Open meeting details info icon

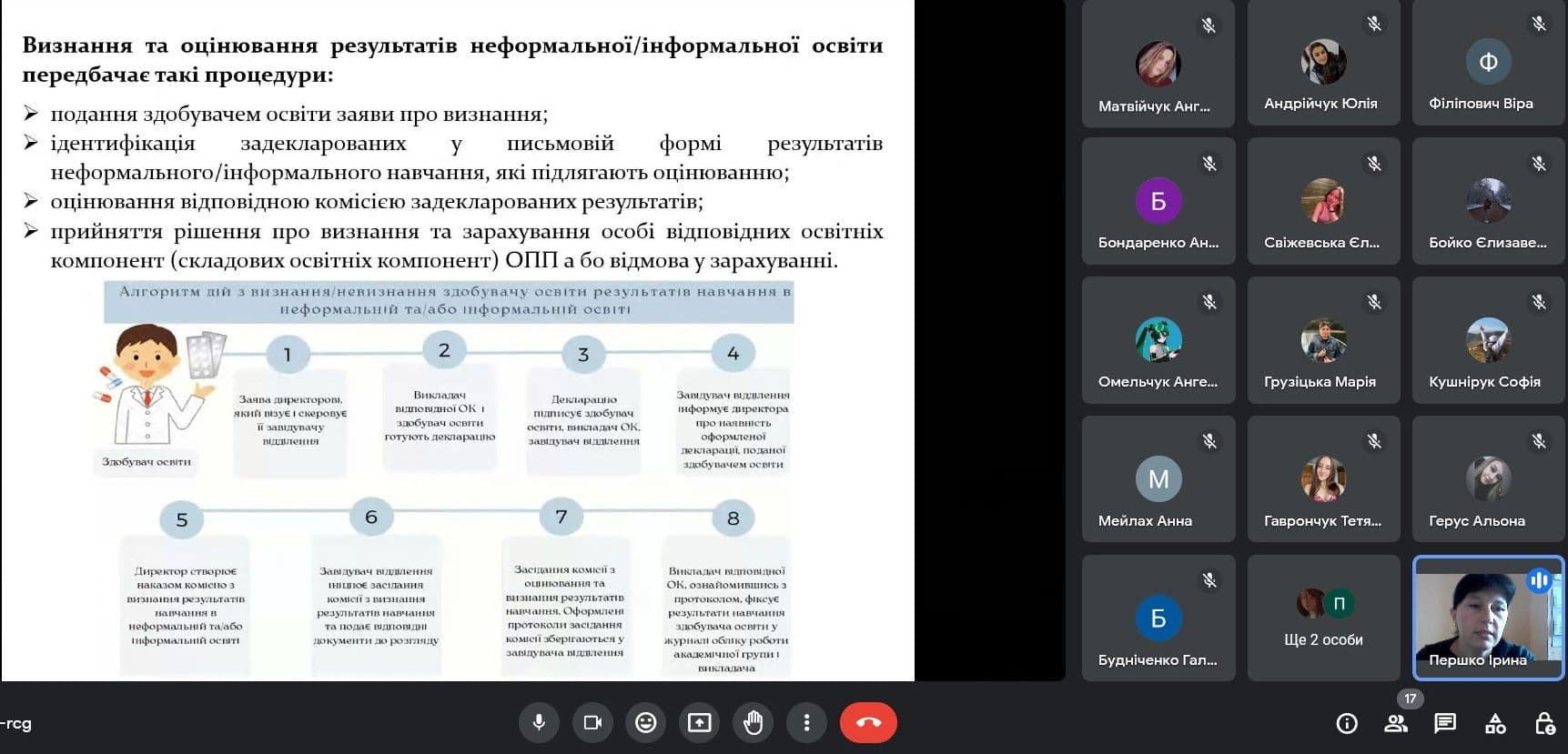(x=1347, y=724)
